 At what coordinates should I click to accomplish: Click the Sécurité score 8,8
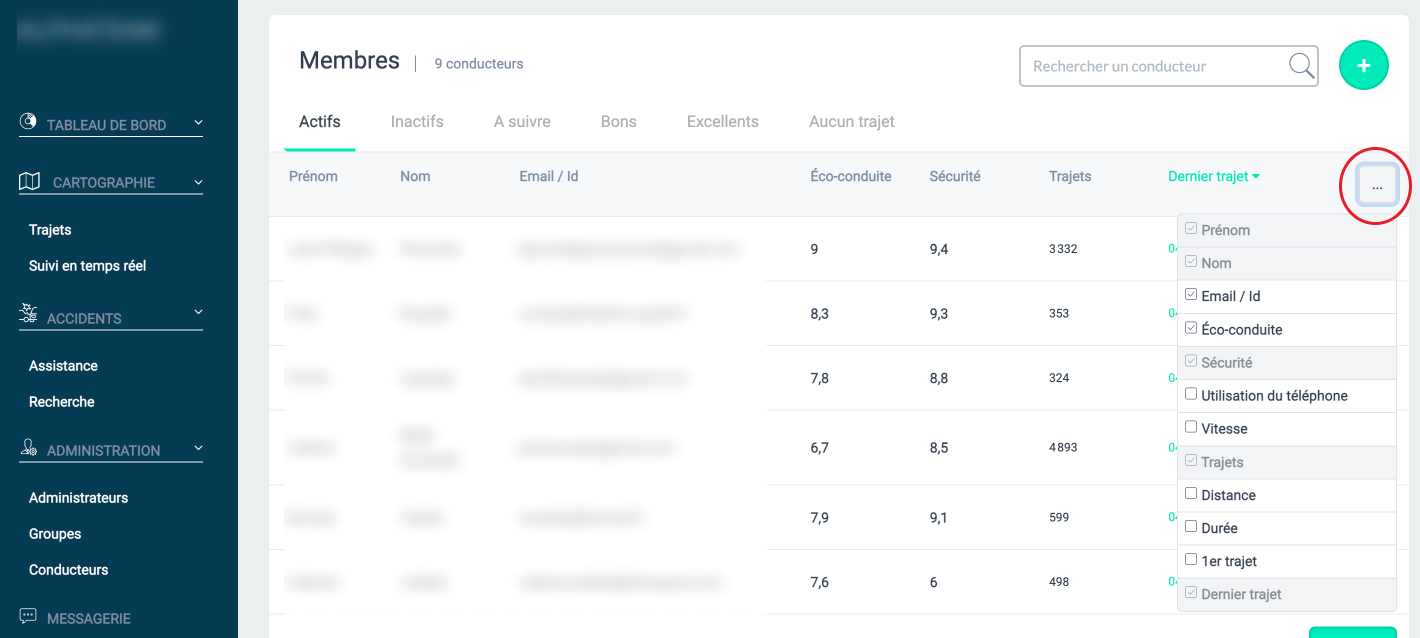tap(938, 378)
